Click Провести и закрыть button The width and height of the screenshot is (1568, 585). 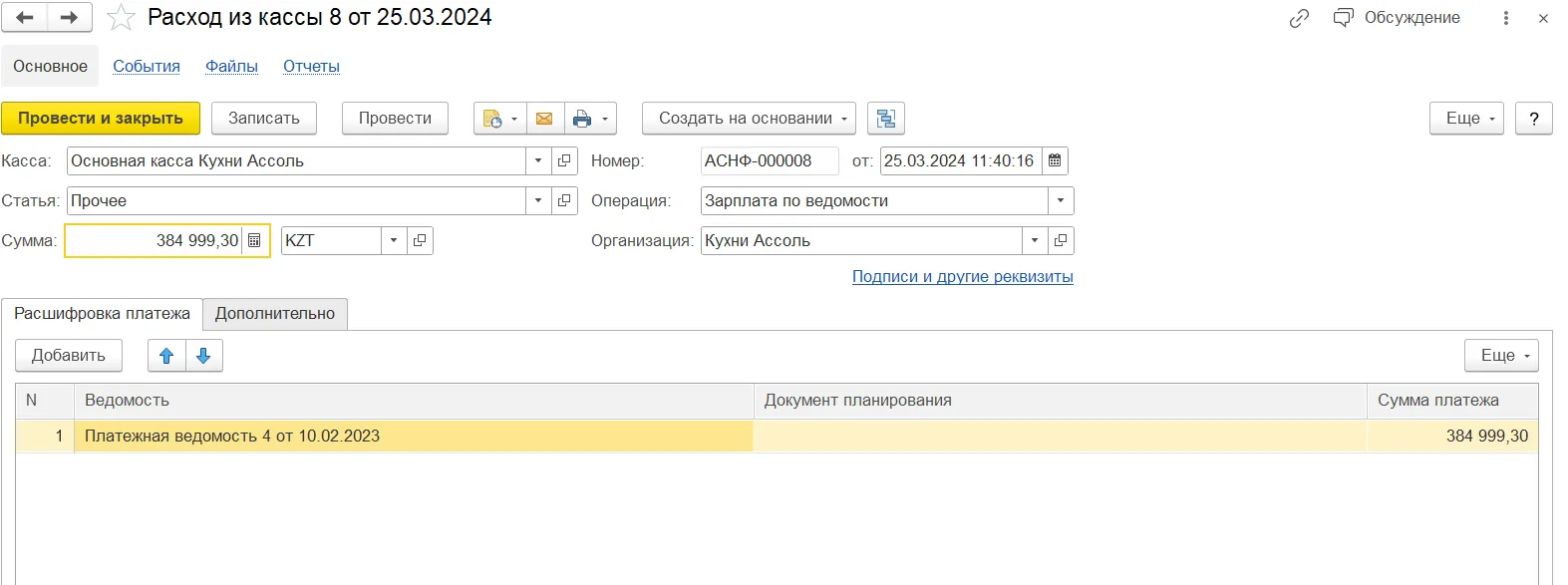(x=101, y=118)
